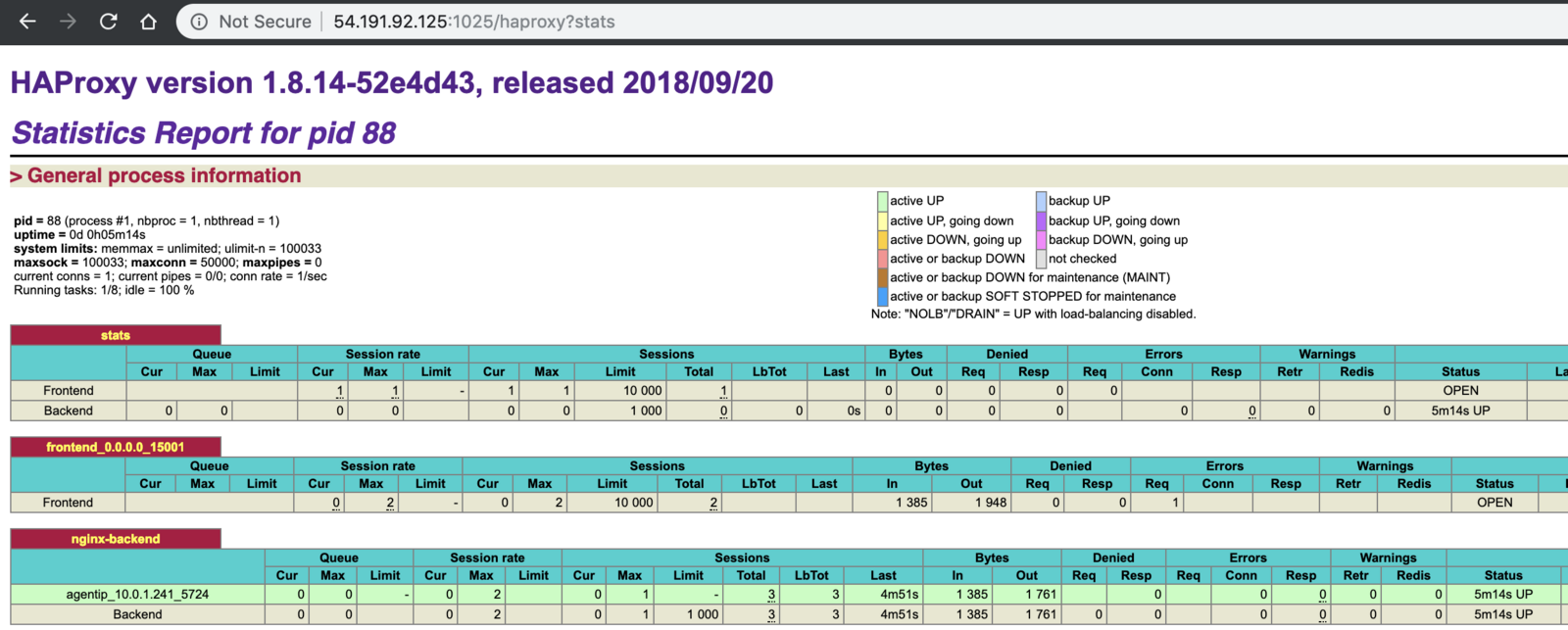View site info via Not Secure icon
1568x630 pixels.
point(199,22)
